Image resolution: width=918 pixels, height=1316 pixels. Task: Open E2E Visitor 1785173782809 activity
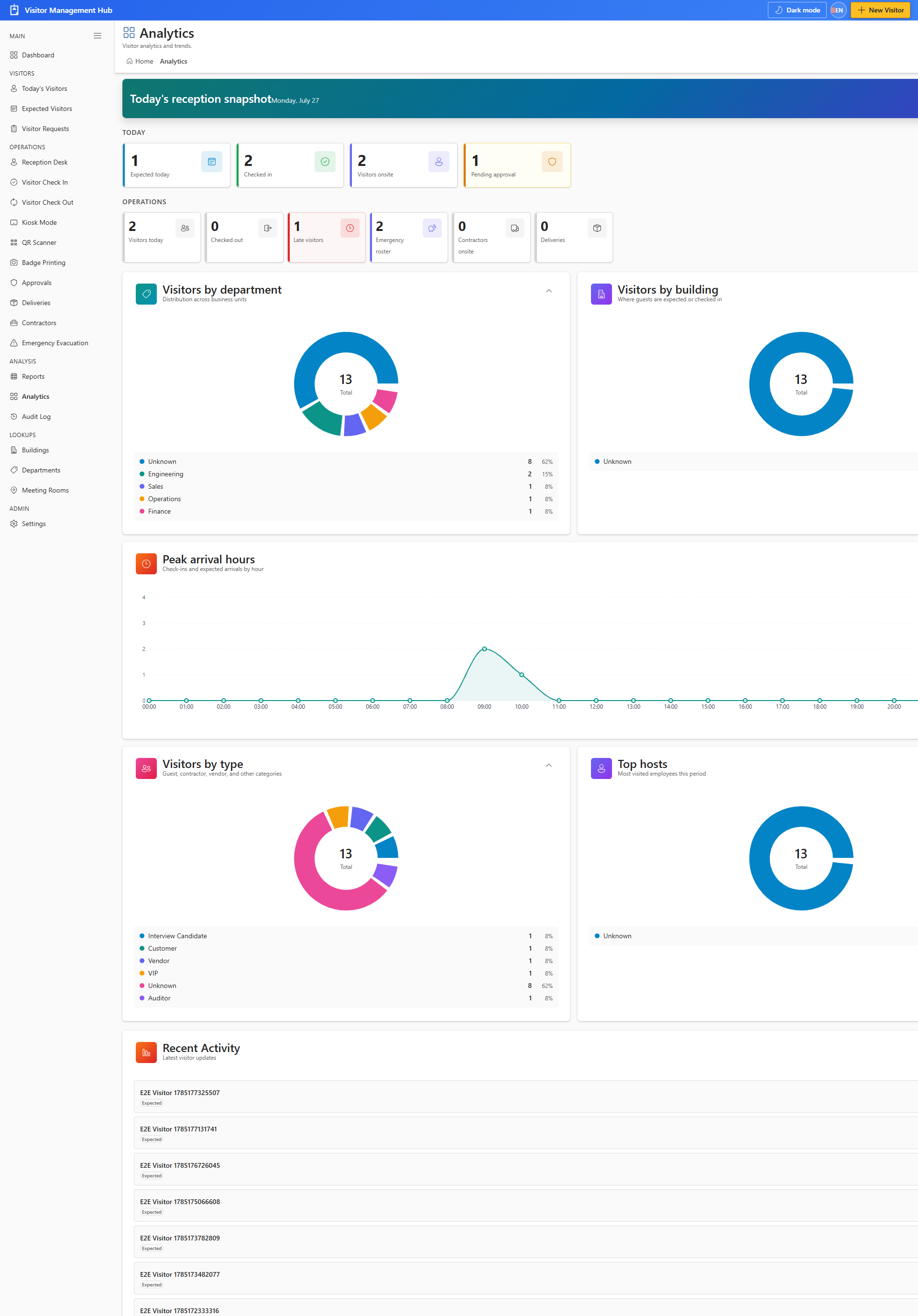point(526,1242)
